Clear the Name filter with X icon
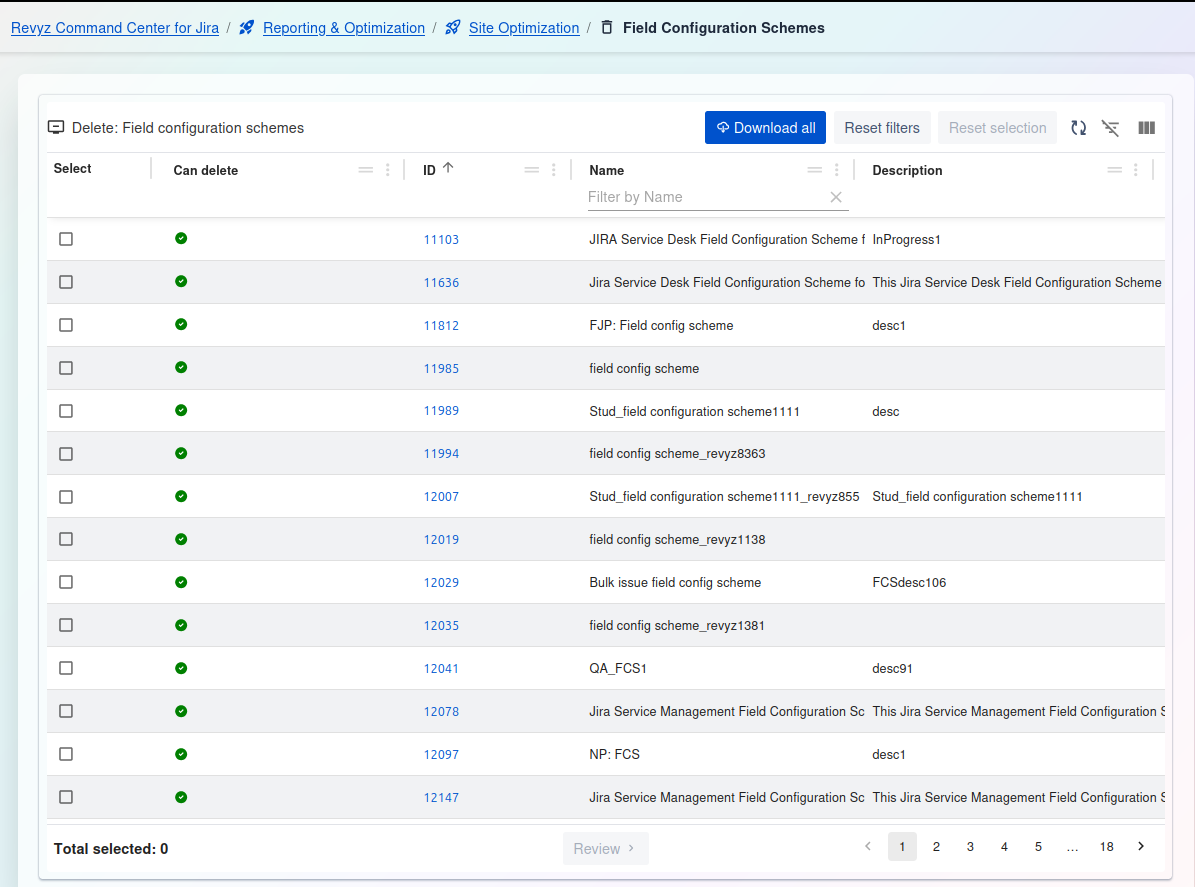Viewport: 1195px width, 887px height. [836, 197]
